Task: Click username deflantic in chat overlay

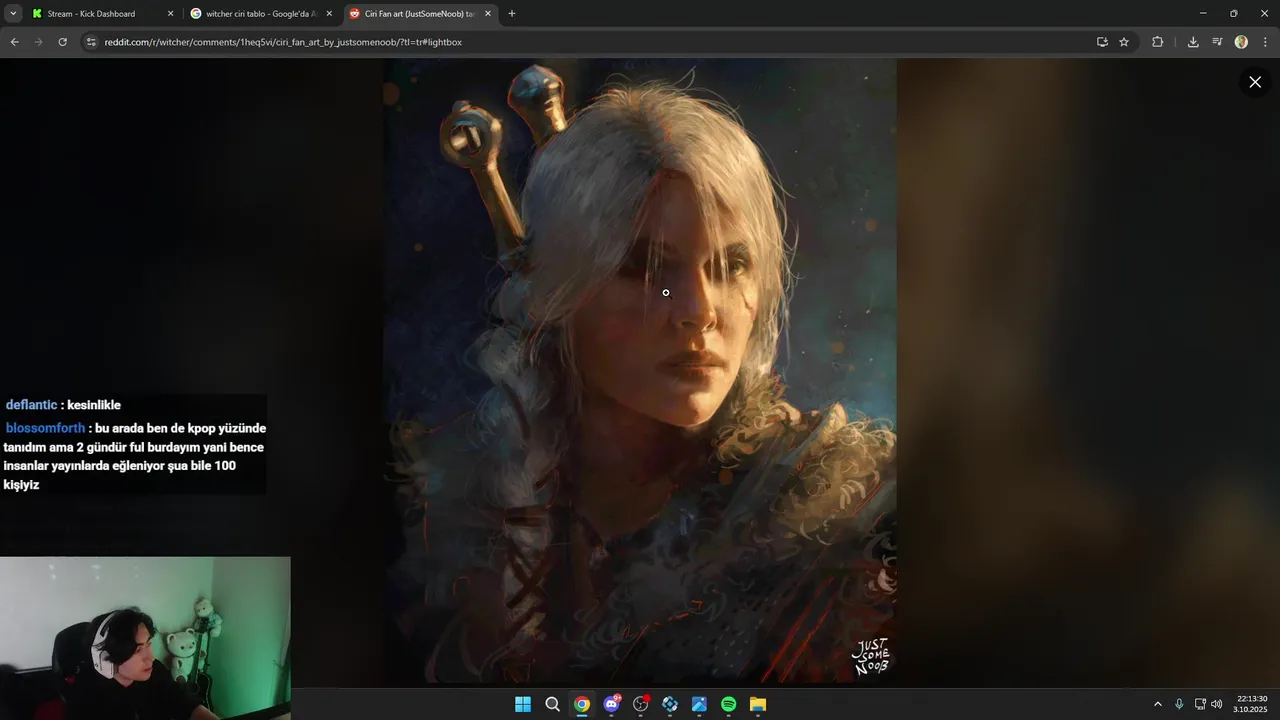Action: click(31, 405)
